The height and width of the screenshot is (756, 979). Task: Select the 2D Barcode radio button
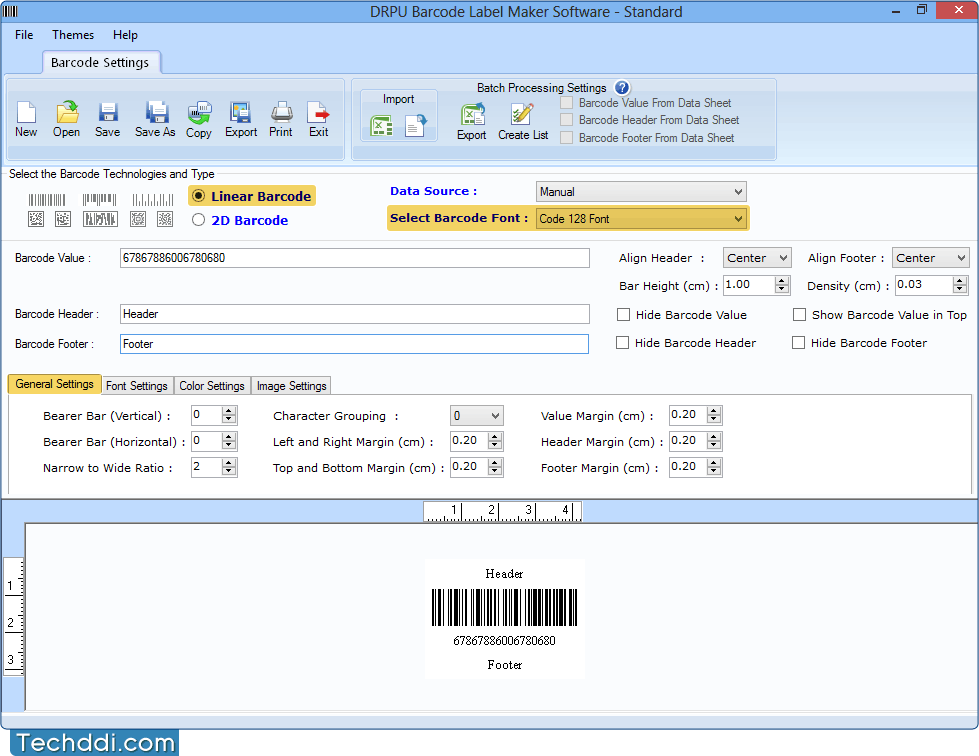pyautogui.click(x=199, y=220)
